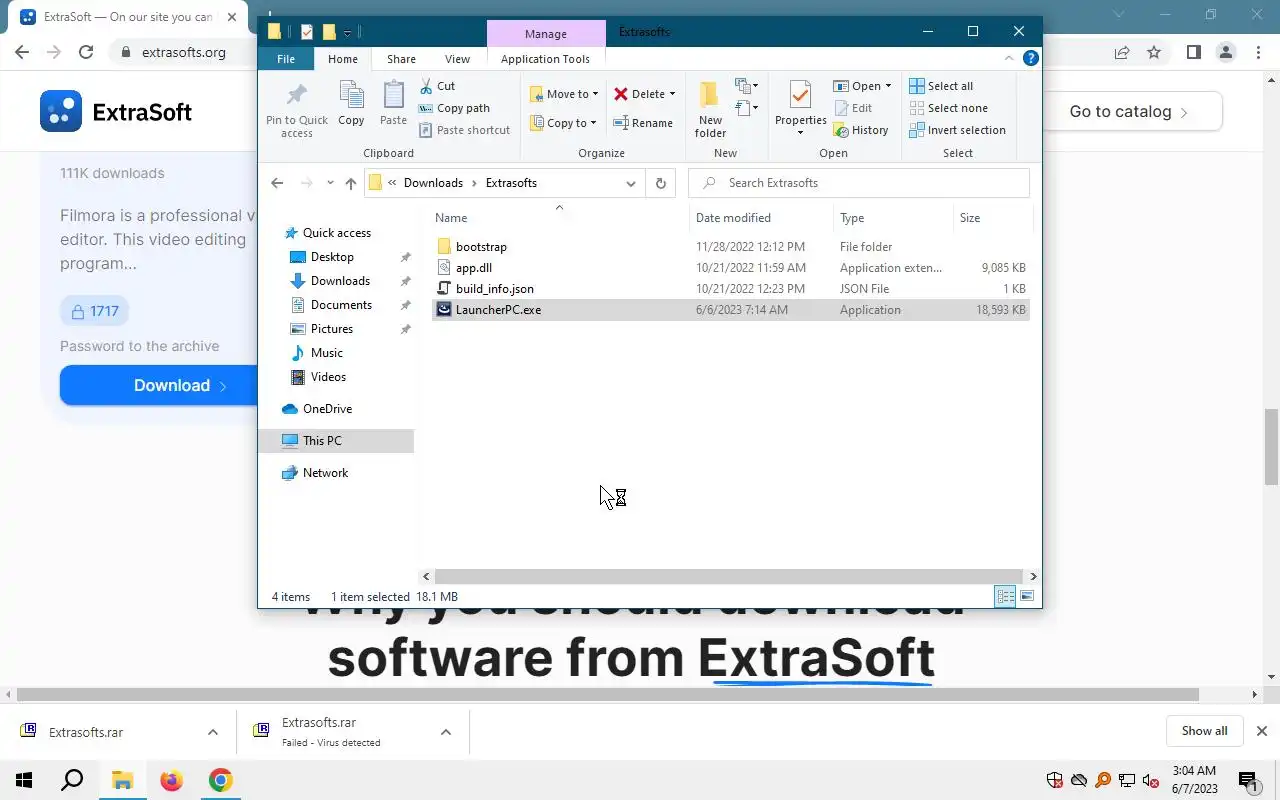Click the Copy ribbon icon
1280x800 pixels.
click(351, 104)
